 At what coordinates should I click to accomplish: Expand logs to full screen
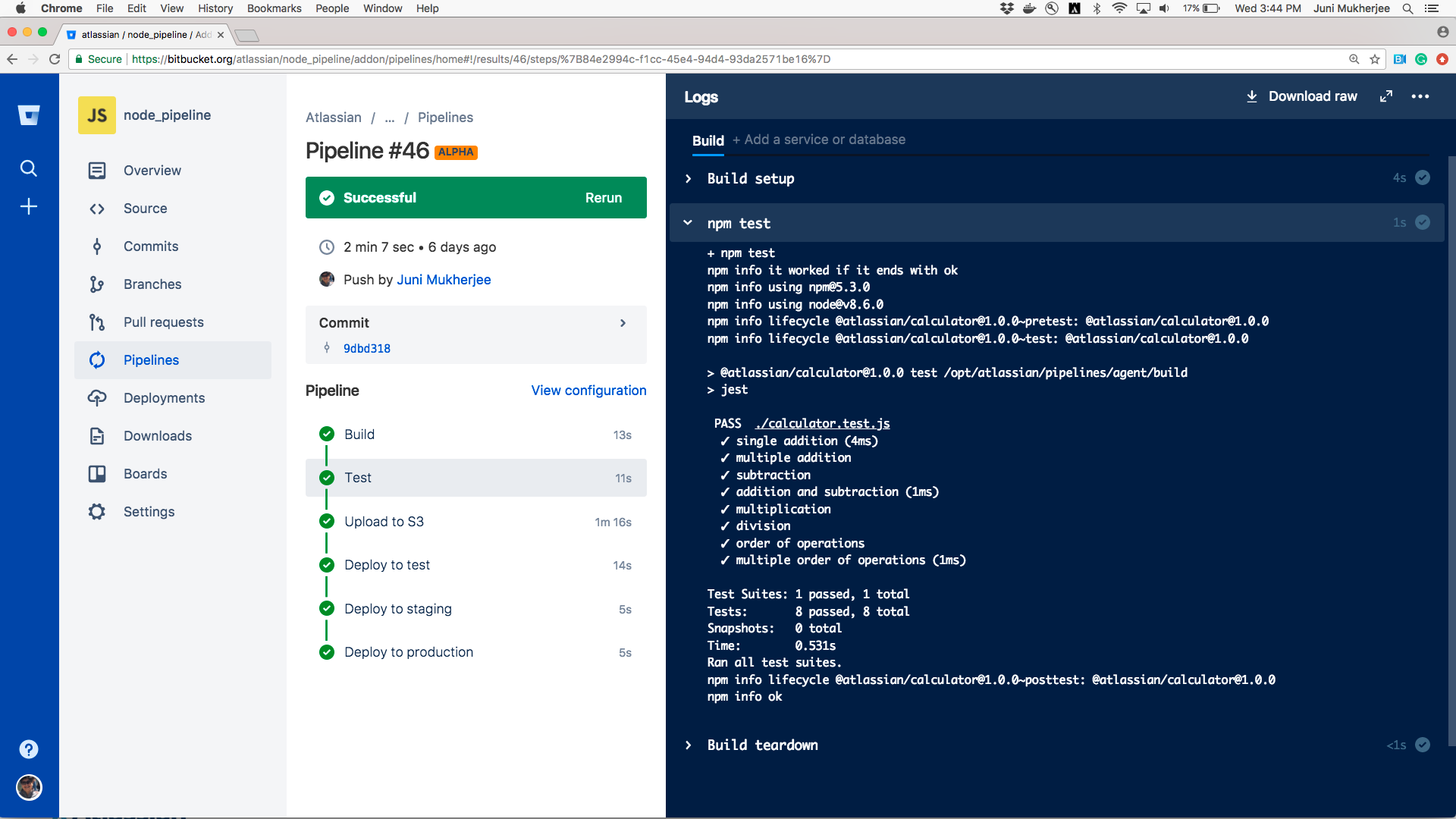pyautogui.click(x=1385, y=96)
